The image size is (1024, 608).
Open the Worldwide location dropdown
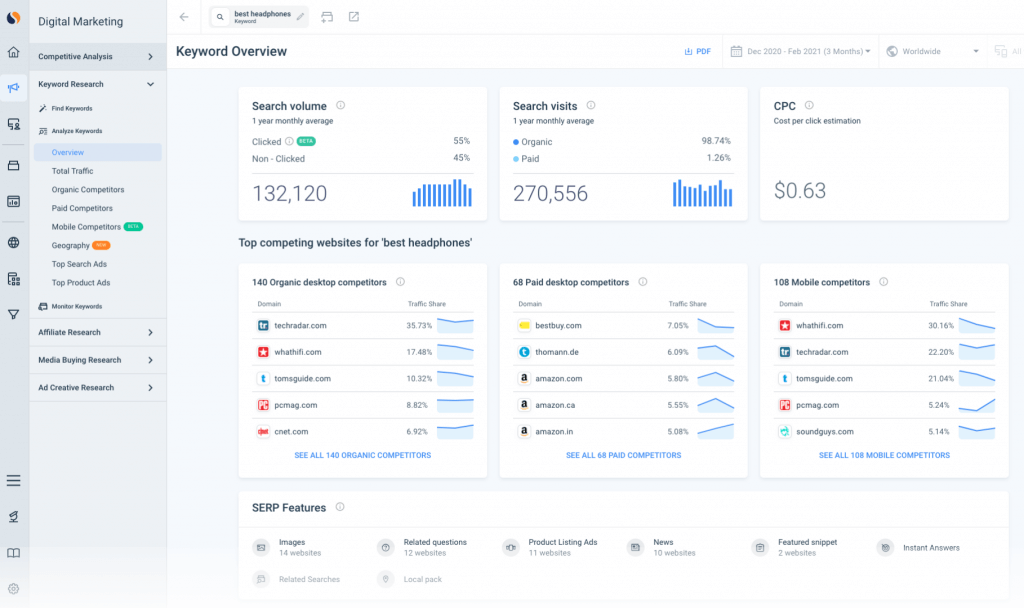[931, 51]
